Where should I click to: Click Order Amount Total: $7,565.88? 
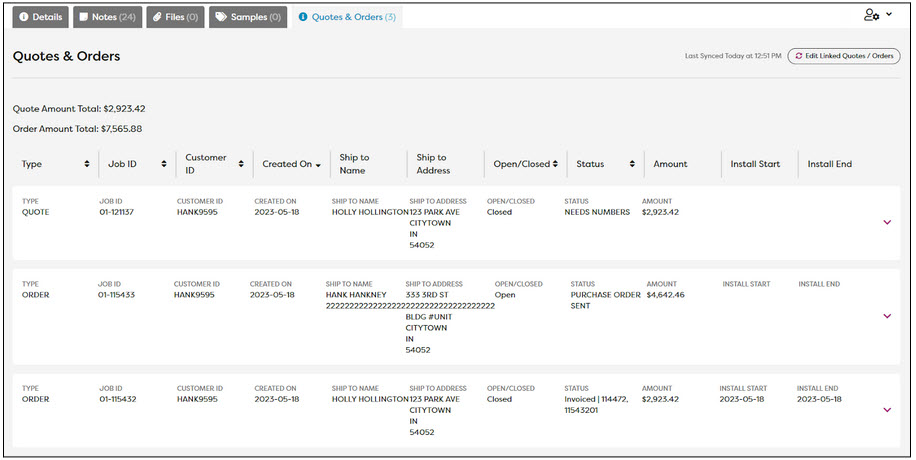coord(77,129)
